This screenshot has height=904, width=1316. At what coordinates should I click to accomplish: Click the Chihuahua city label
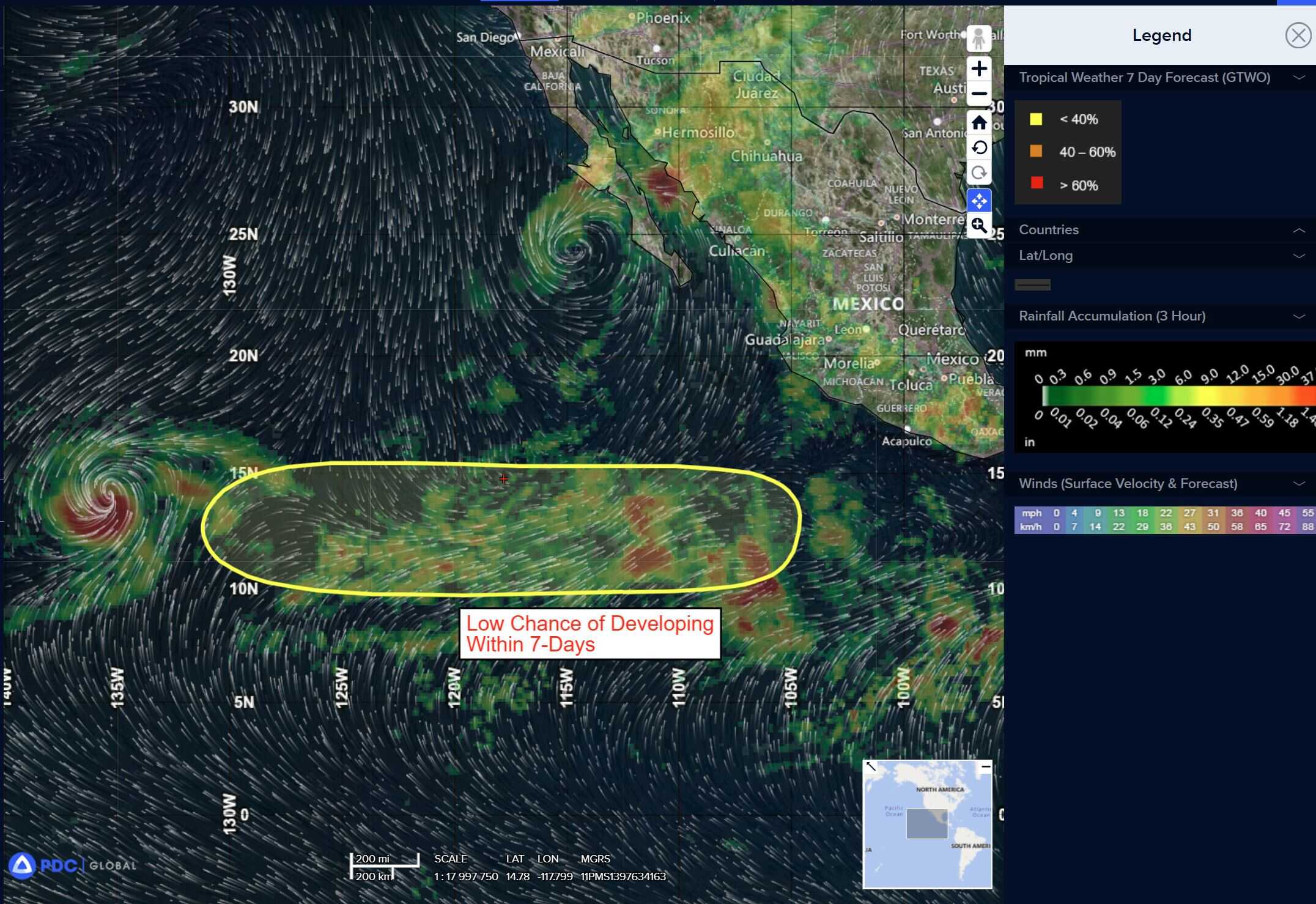(767, 156)
